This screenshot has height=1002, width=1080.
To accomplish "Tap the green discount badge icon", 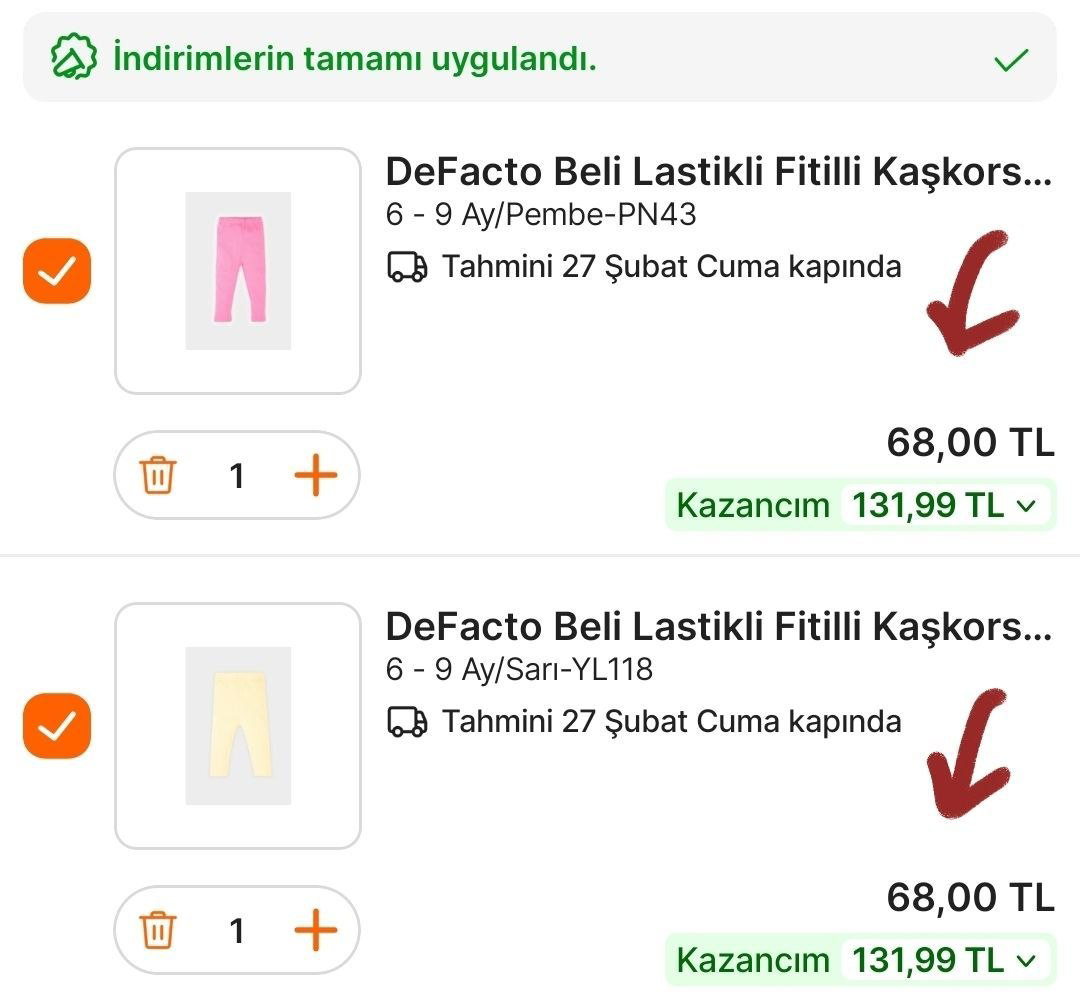I will coord(74,59).
